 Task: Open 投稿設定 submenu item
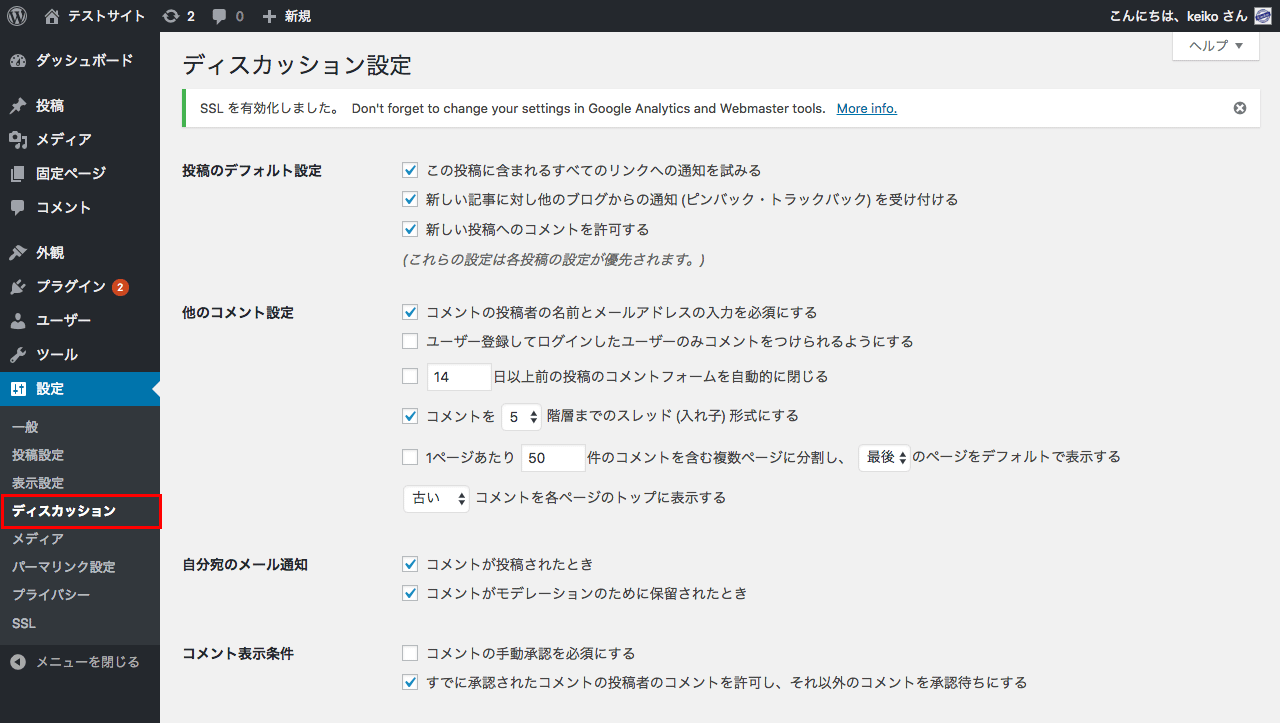(38, 455)
